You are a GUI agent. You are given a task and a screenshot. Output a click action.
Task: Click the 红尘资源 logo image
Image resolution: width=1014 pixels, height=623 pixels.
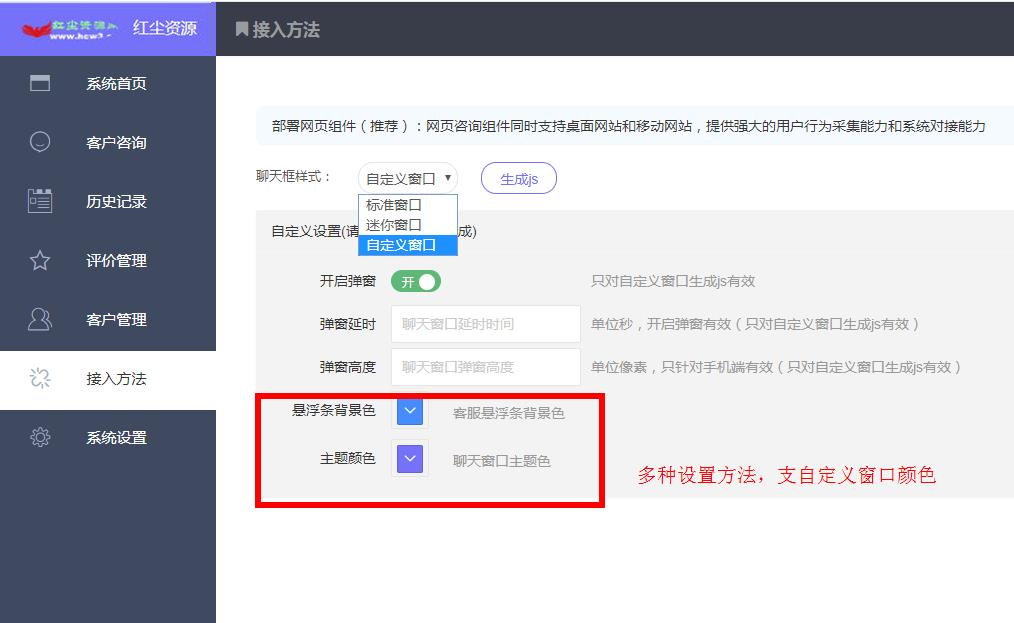coord(70,29)
